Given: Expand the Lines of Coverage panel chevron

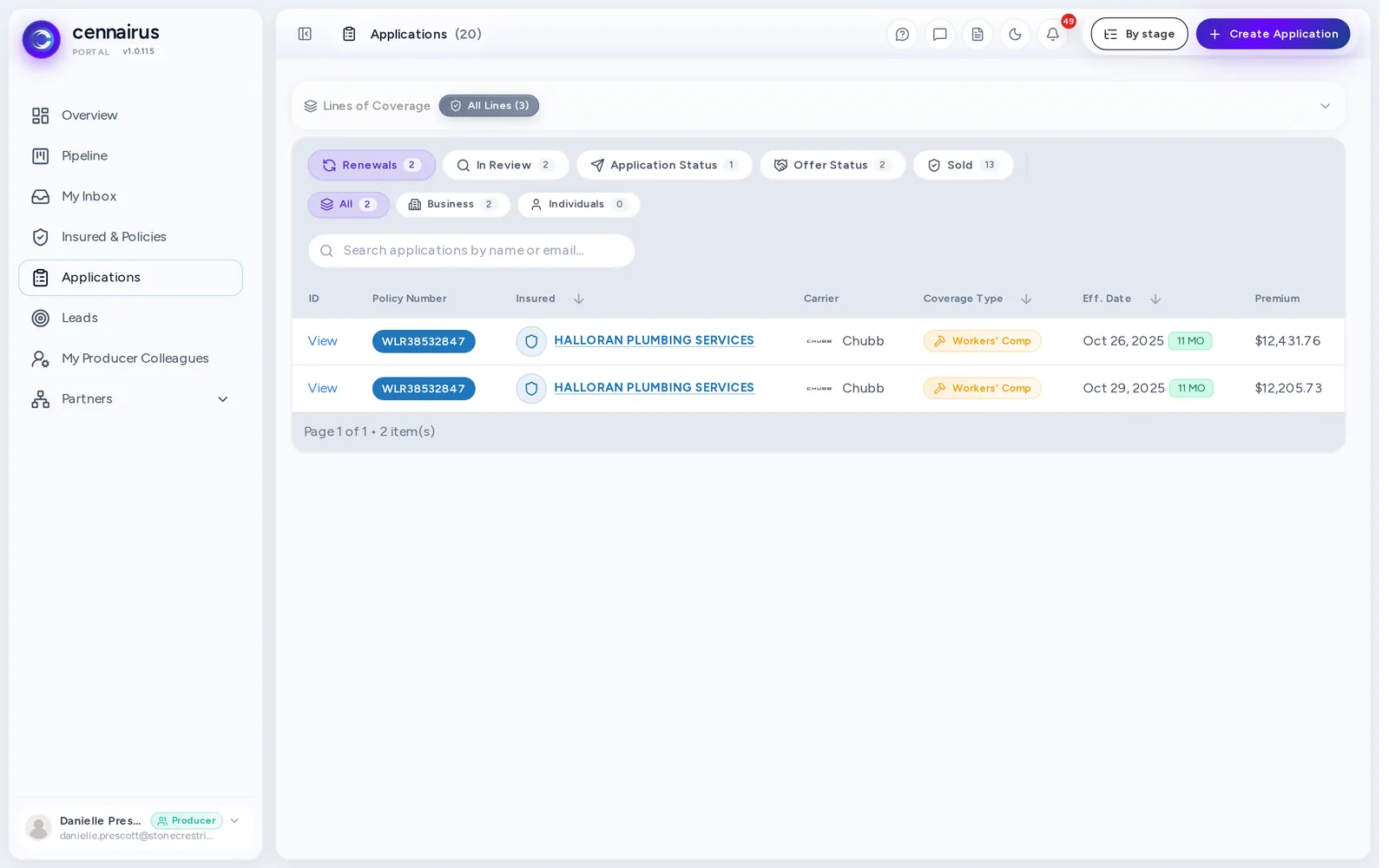Looking at the screenshot, I should (1325, 106).
